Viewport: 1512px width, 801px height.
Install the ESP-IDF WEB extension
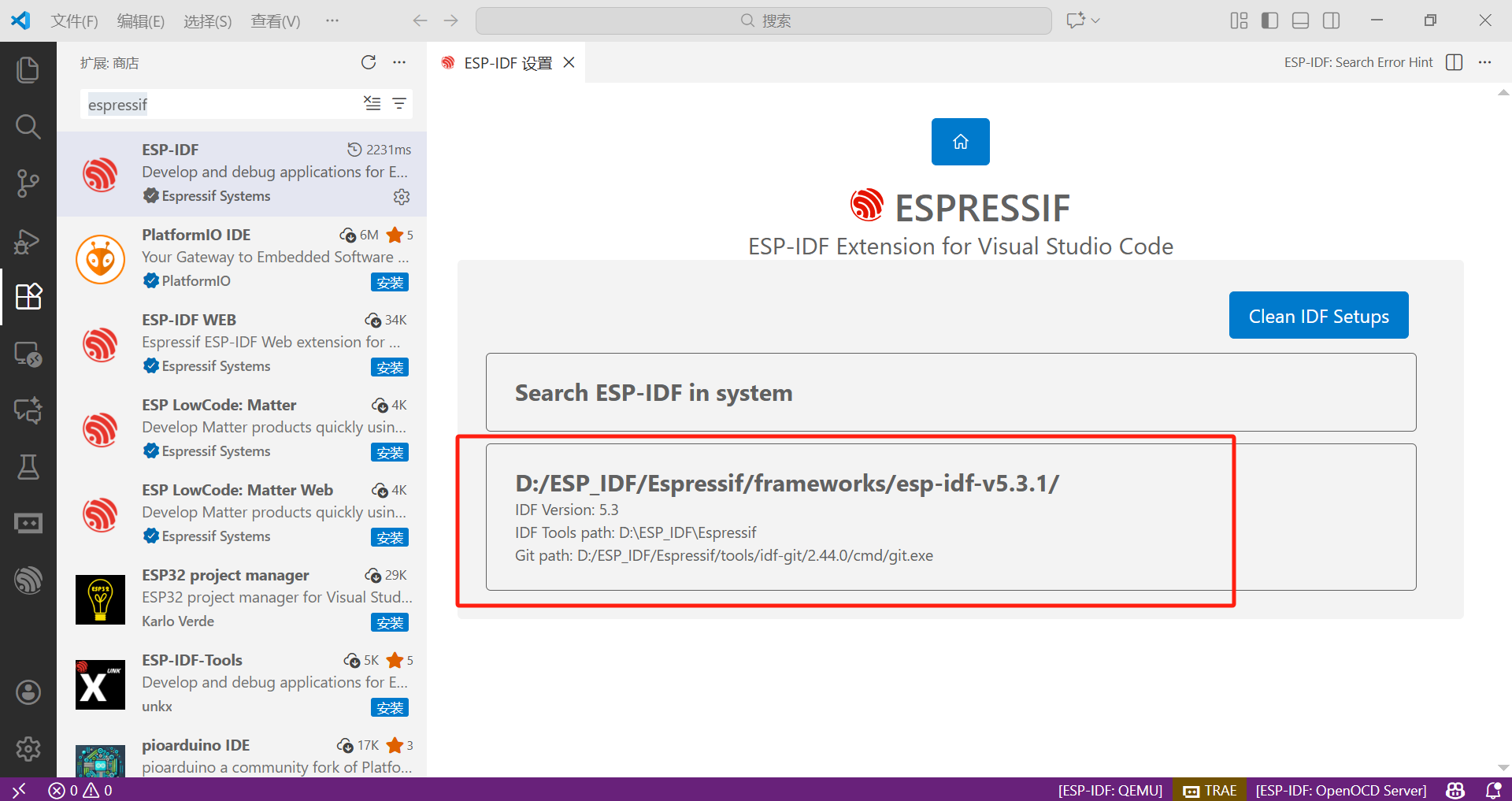coord(390,367)
